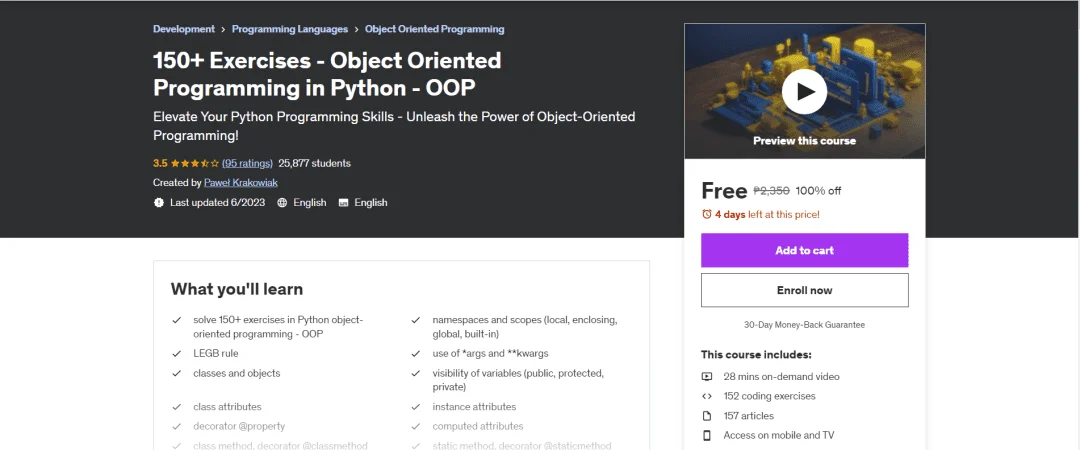Click the alarm clock icon beside 4 days
The height and width of the screenshot is (450, 1080).
706,214
